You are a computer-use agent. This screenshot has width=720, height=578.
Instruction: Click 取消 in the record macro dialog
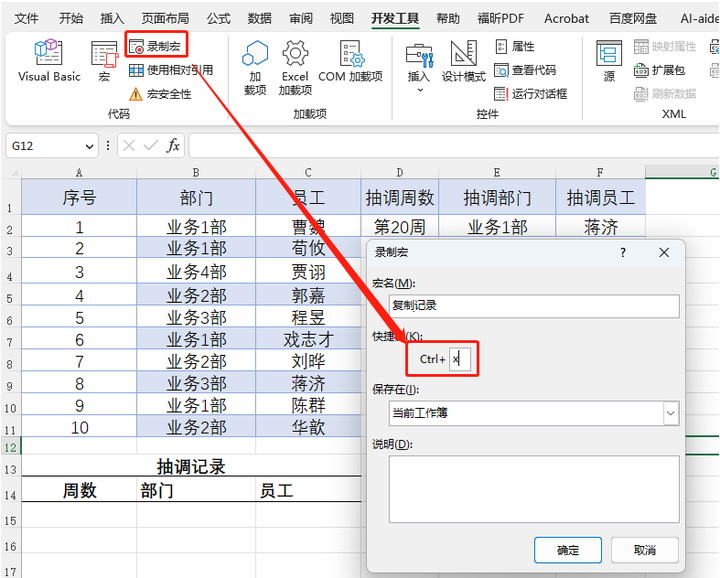point(645,550)
